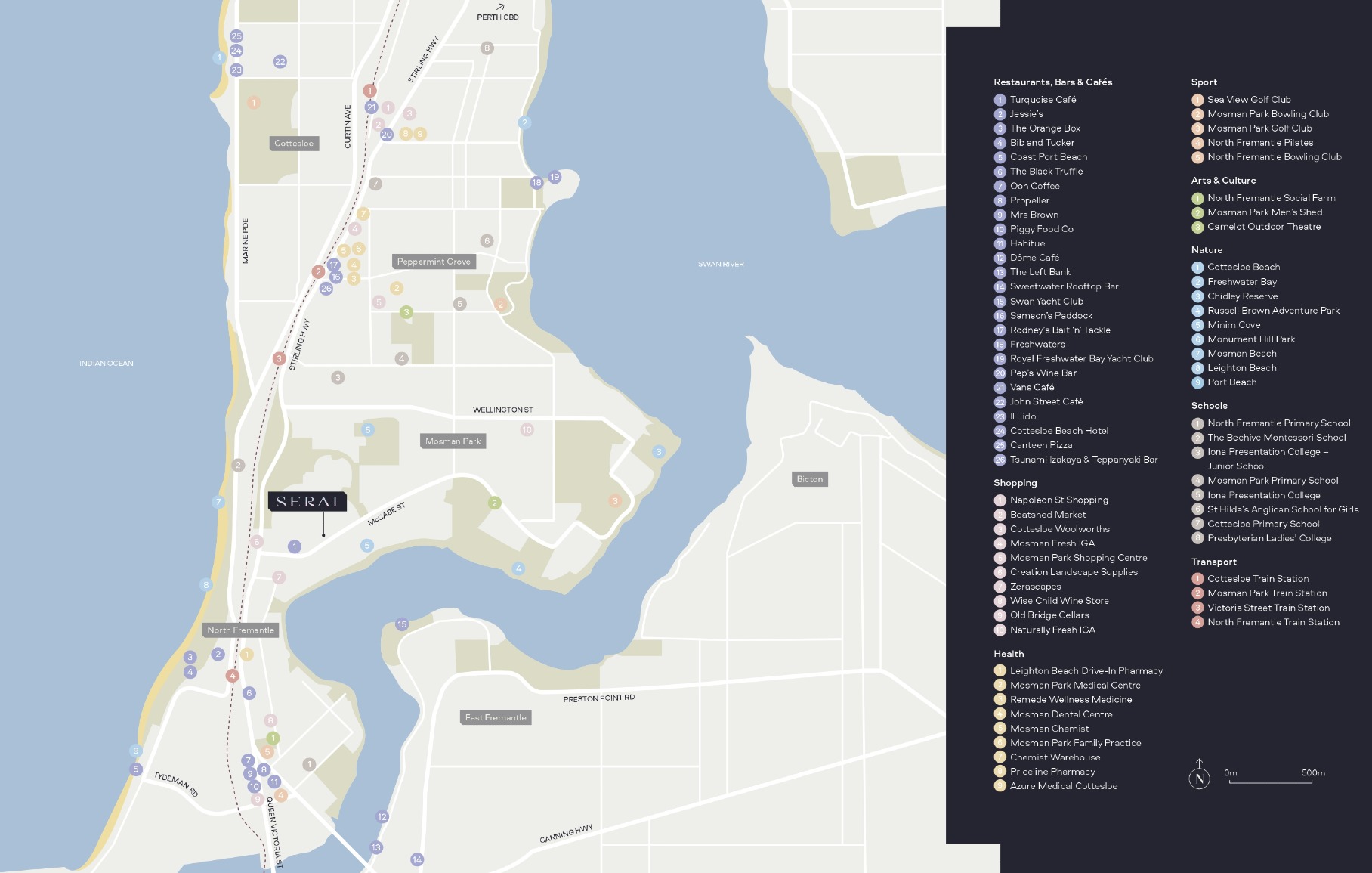Click the Perth CBD direction arrow label
Viewport: 1372px width, 873px height.
pos(498,13)
